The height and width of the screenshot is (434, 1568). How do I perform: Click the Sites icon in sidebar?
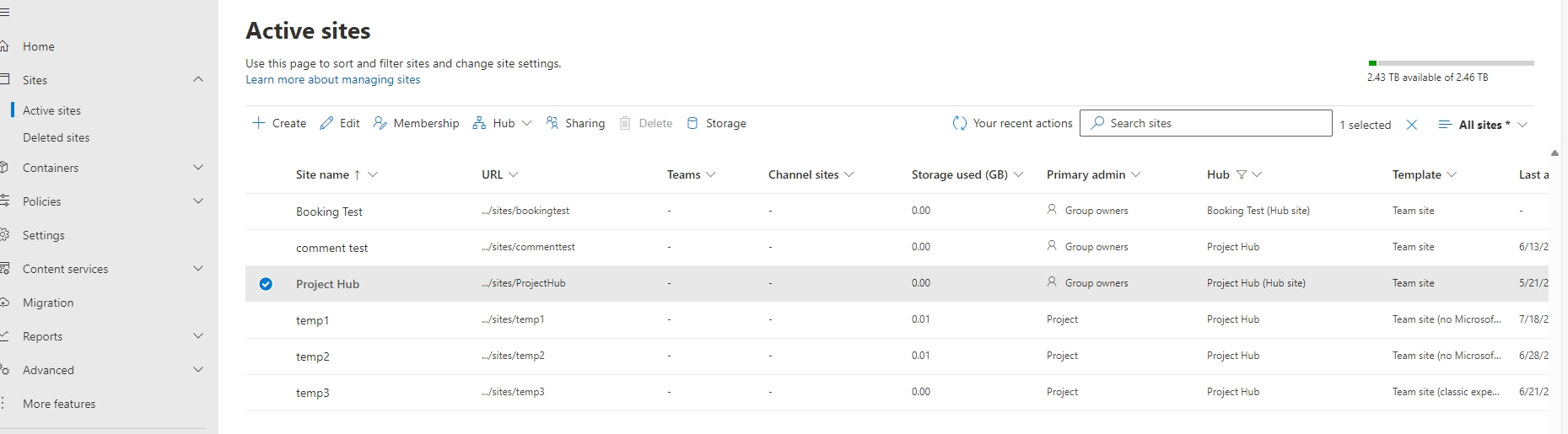click(x=4, y=80)
